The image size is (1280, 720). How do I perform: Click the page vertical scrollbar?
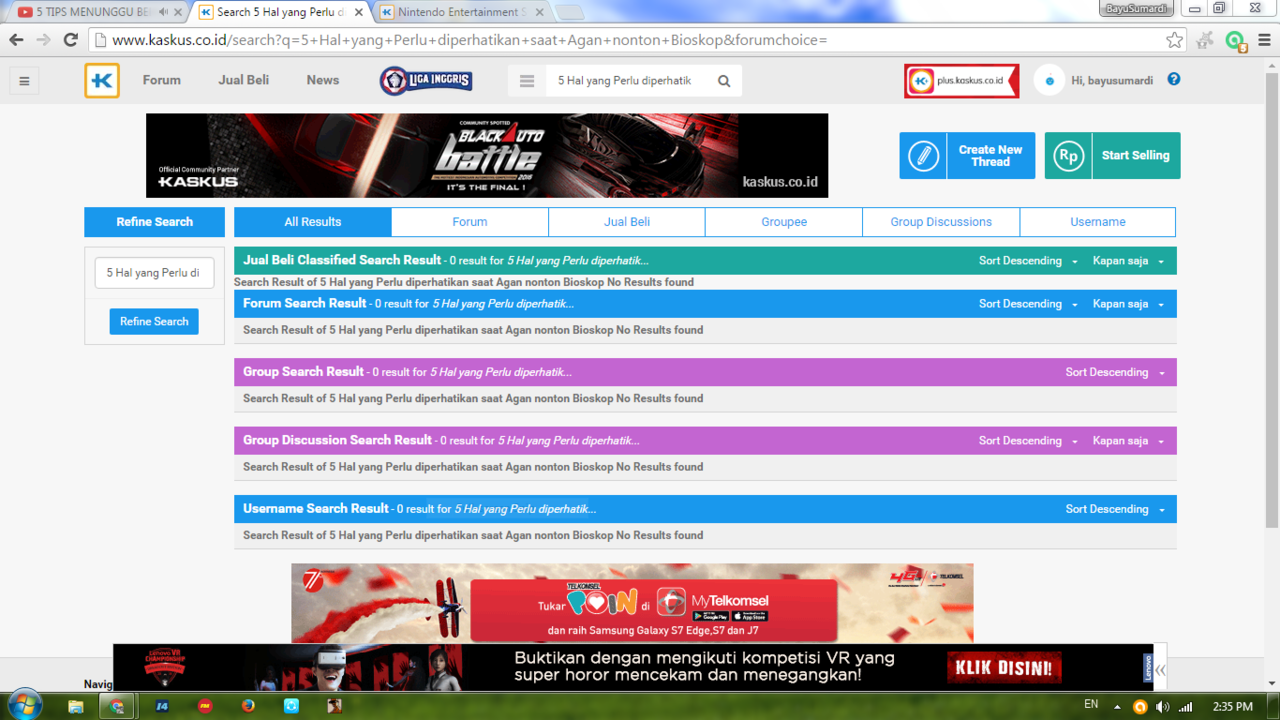point(1272,300)
